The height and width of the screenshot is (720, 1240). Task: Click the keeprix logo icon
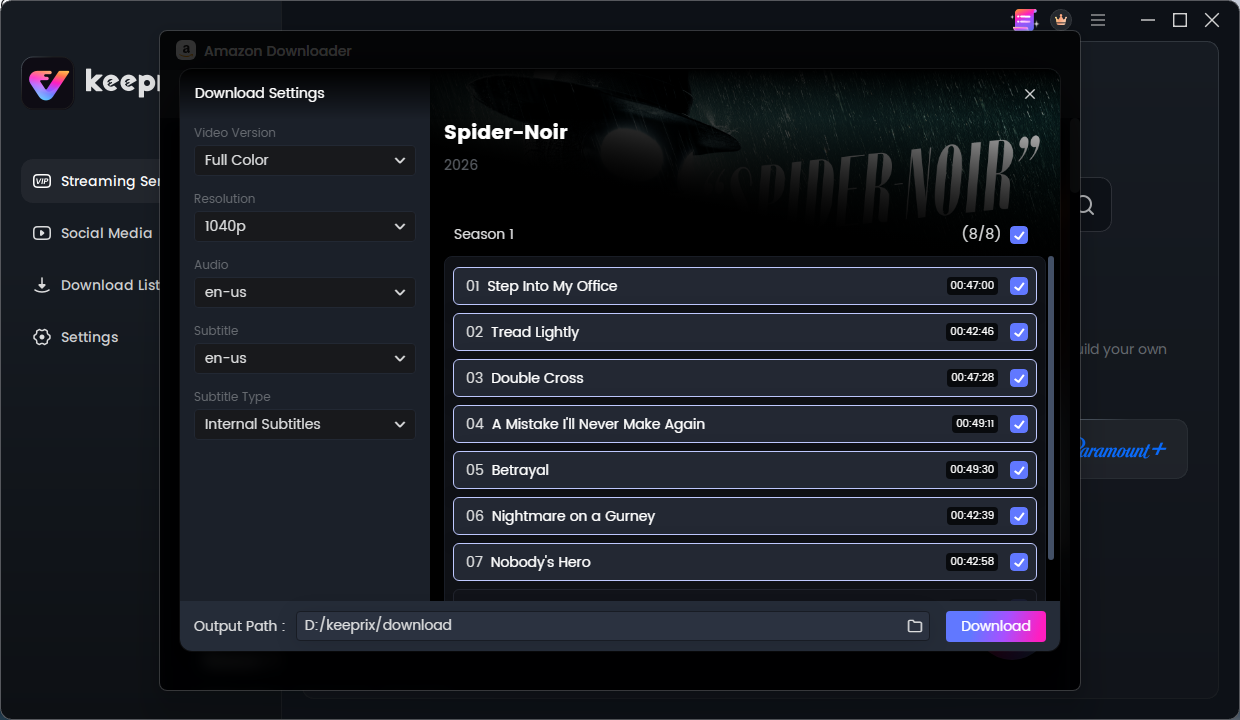(x=47, y=83)
